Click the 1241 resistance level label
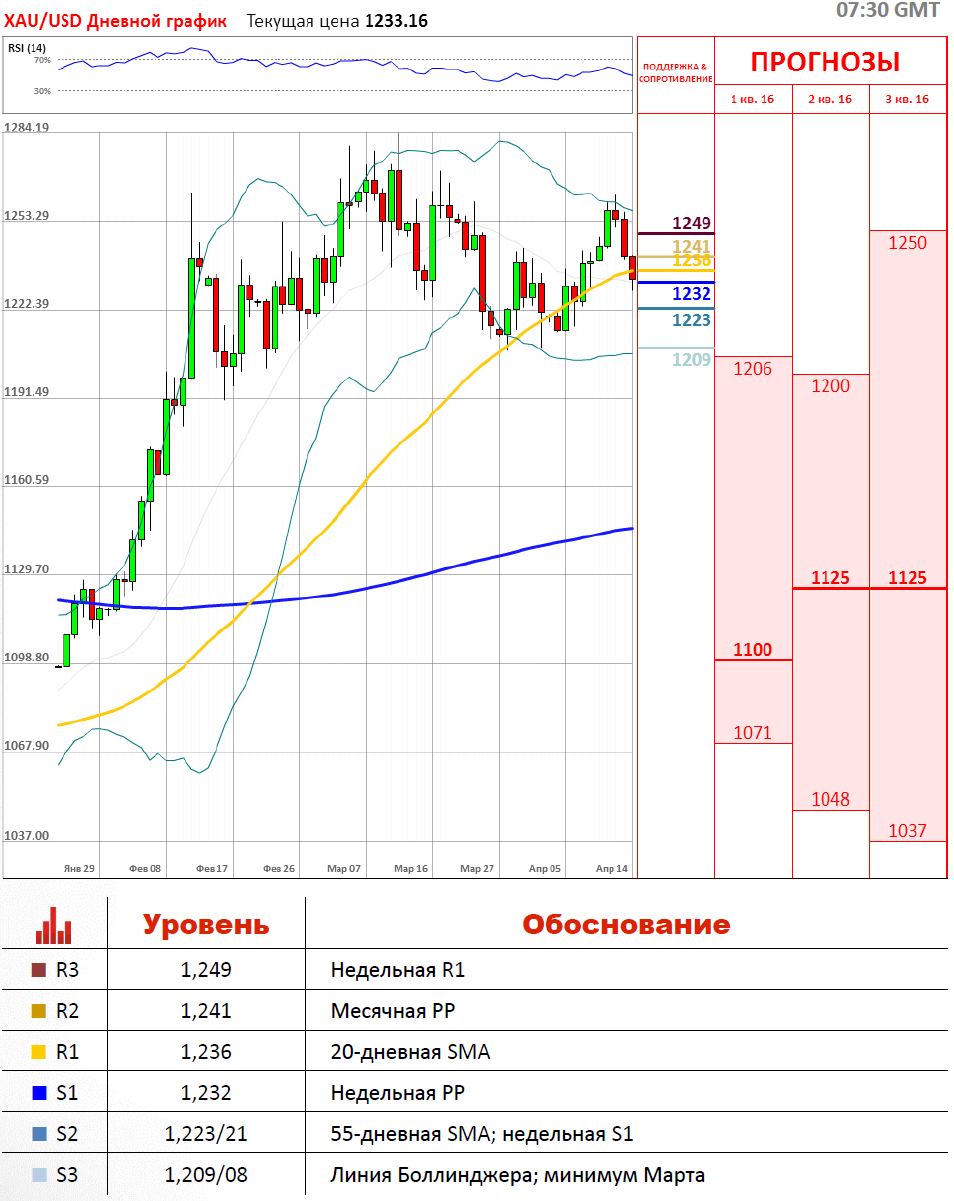Image resolution: width=954 pixels, height=1201 pixels. pos(691,246)
